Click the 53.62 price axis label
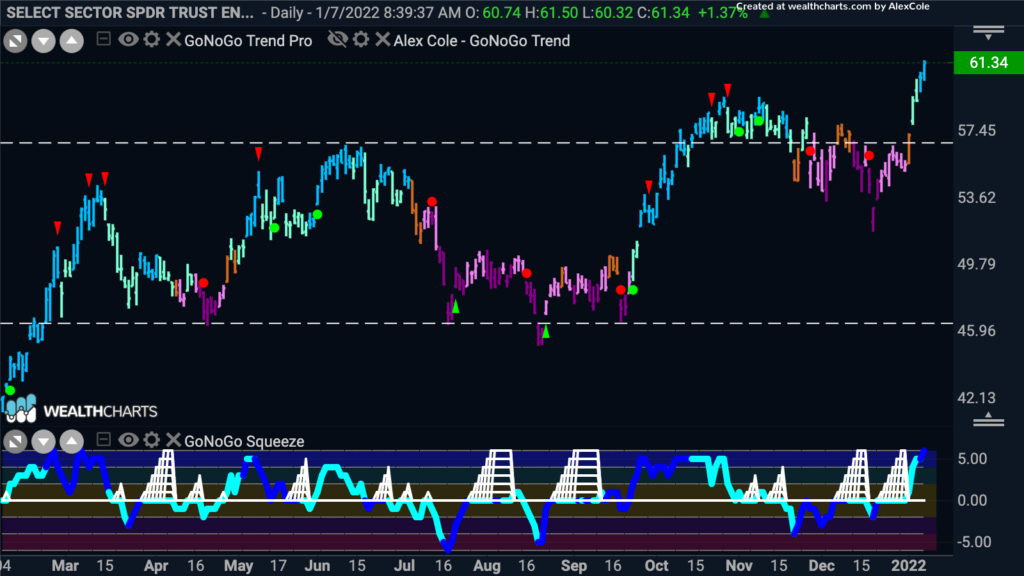 976,198
